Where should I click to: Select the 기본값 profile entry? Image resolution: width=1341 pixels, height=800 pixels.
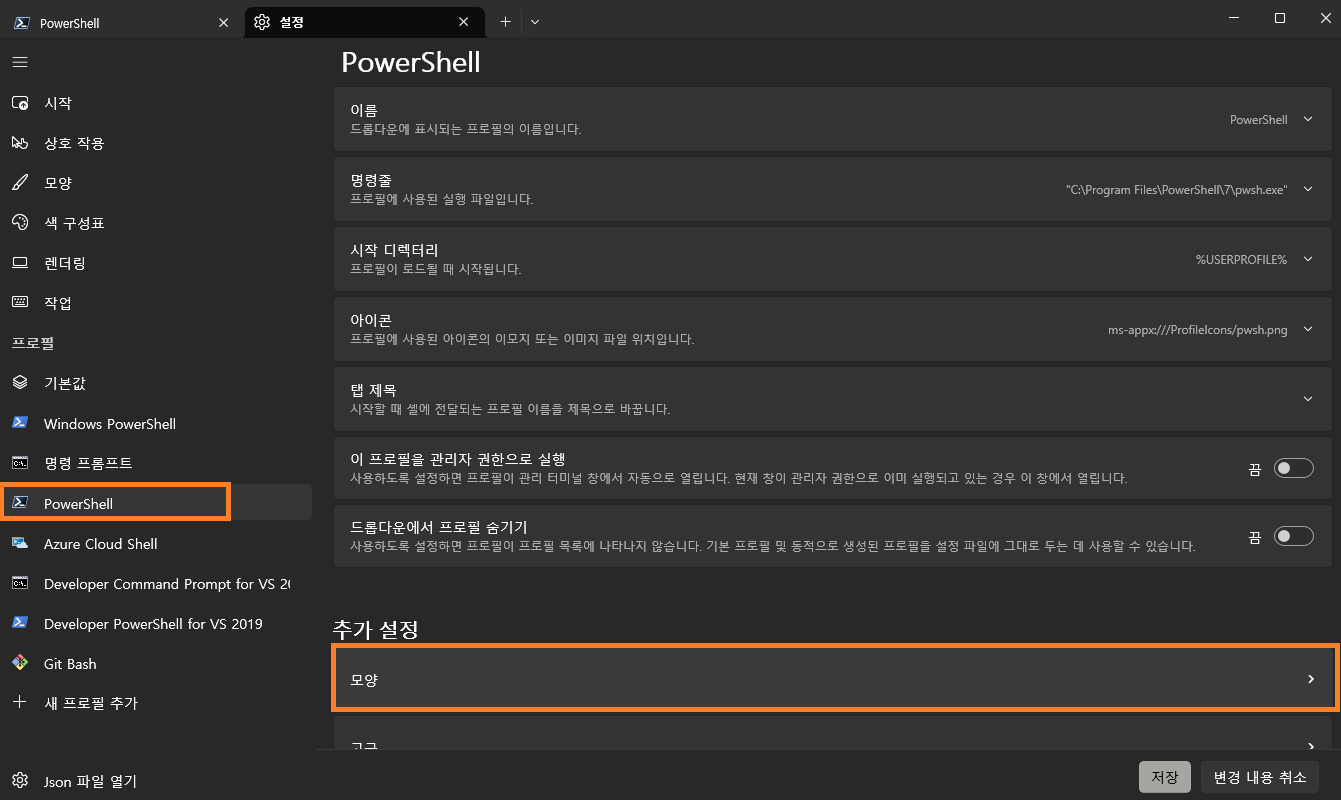pos(157,383)
